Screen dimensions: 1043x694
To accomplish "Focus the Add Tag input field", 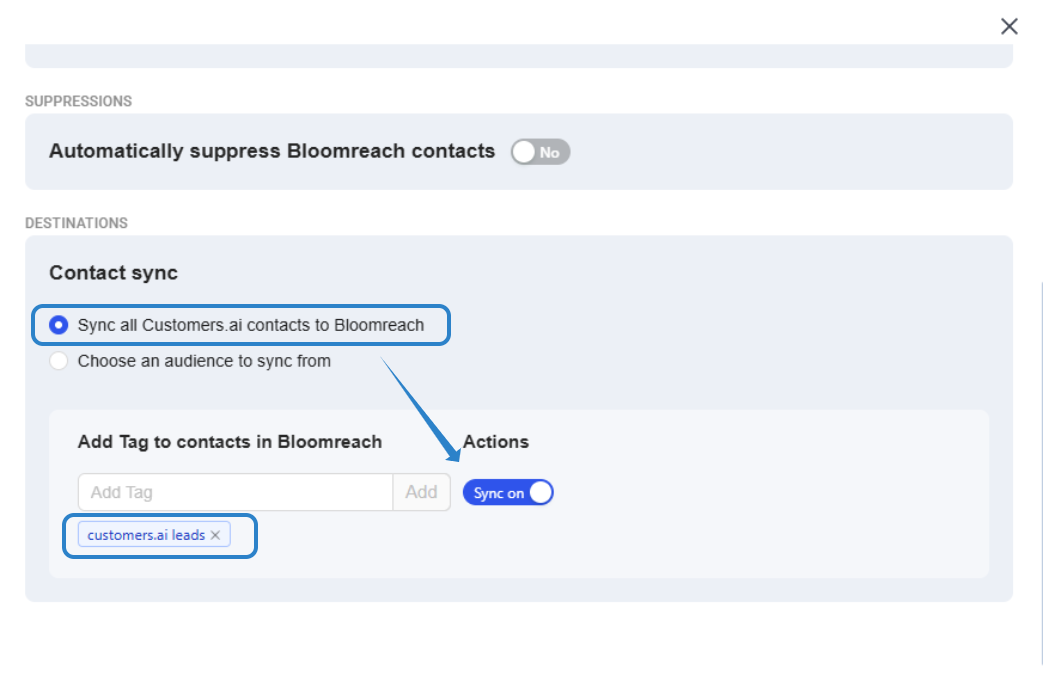I will pyautogui.click(x=235, y=492).
